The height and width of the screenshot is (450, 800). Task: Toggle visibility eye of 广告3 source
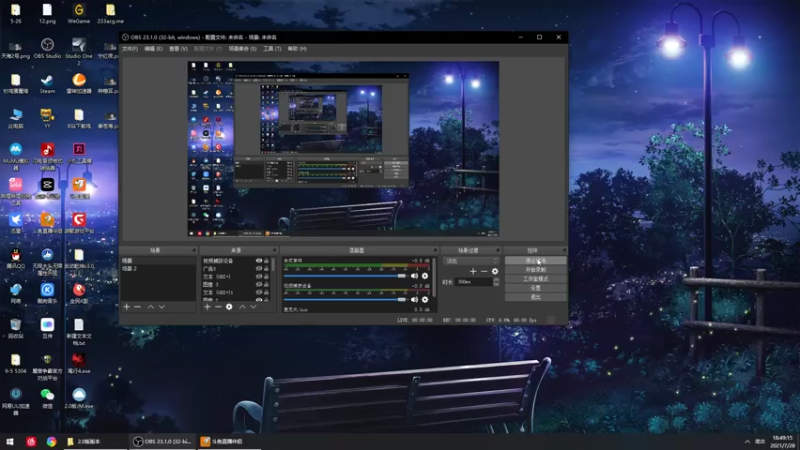259,268
